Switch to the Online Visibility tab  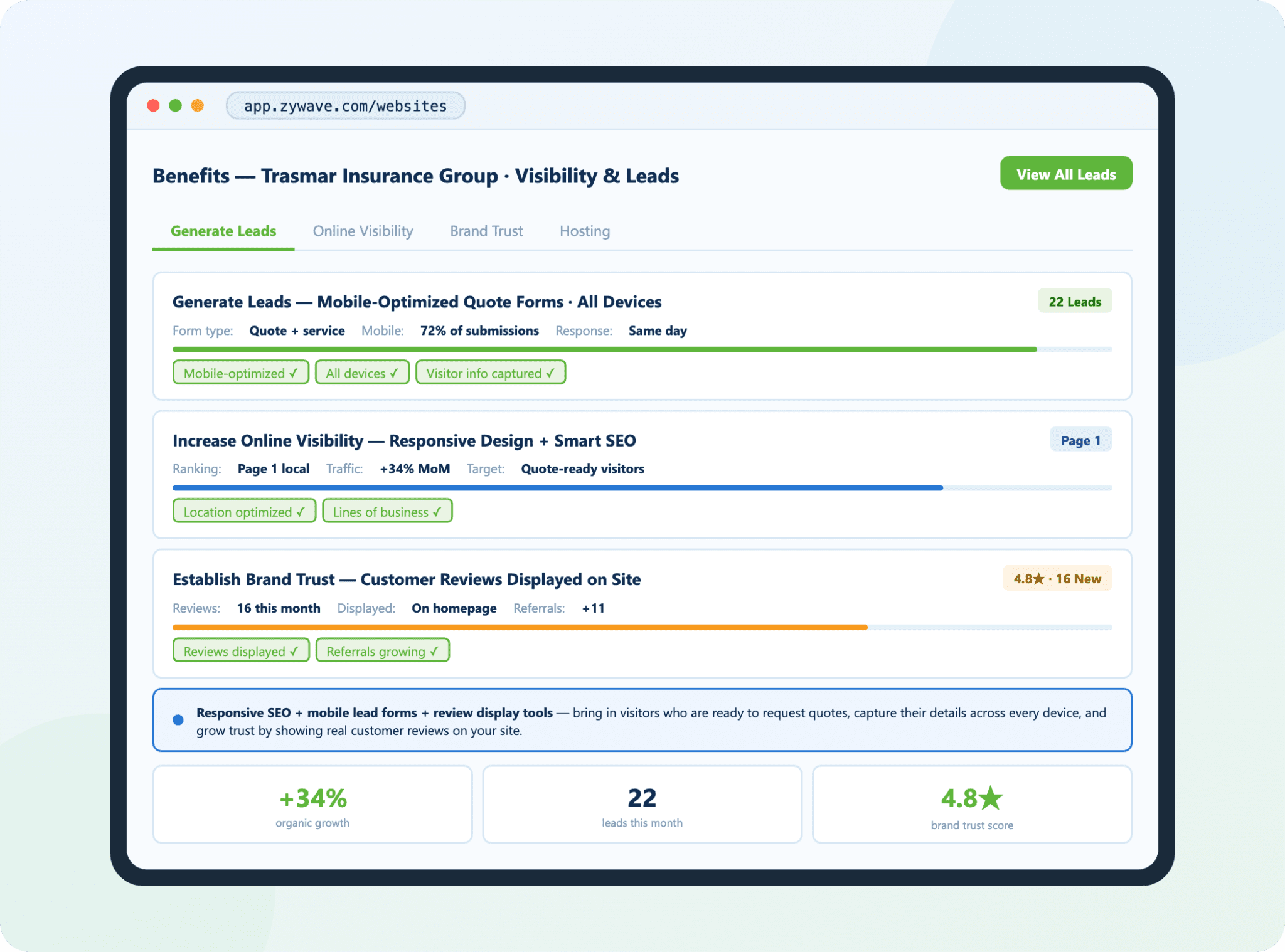click(363, 231)
